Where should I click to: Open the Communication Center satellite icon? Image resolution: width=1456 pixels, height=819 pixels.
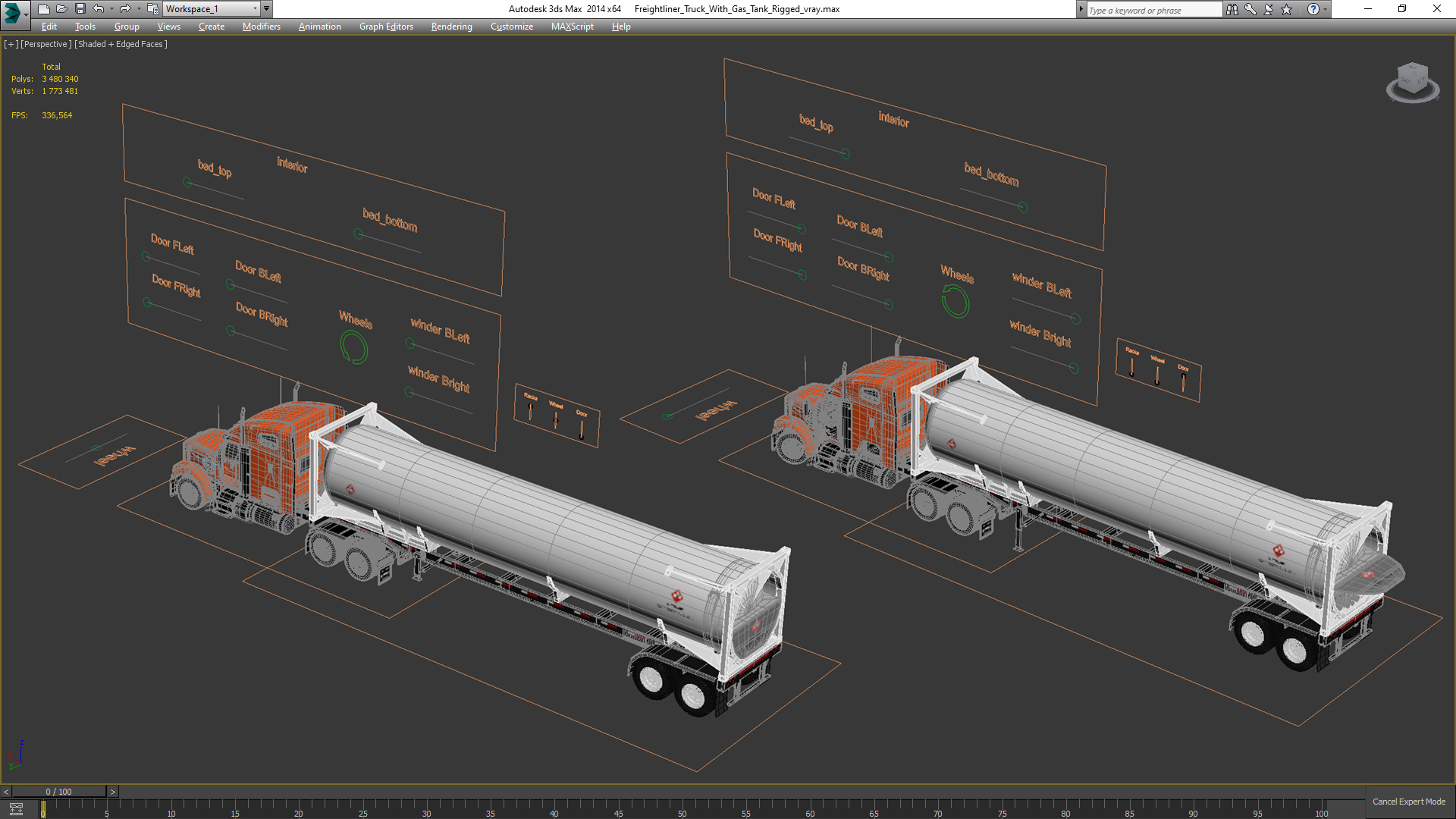click(1268, 9)
